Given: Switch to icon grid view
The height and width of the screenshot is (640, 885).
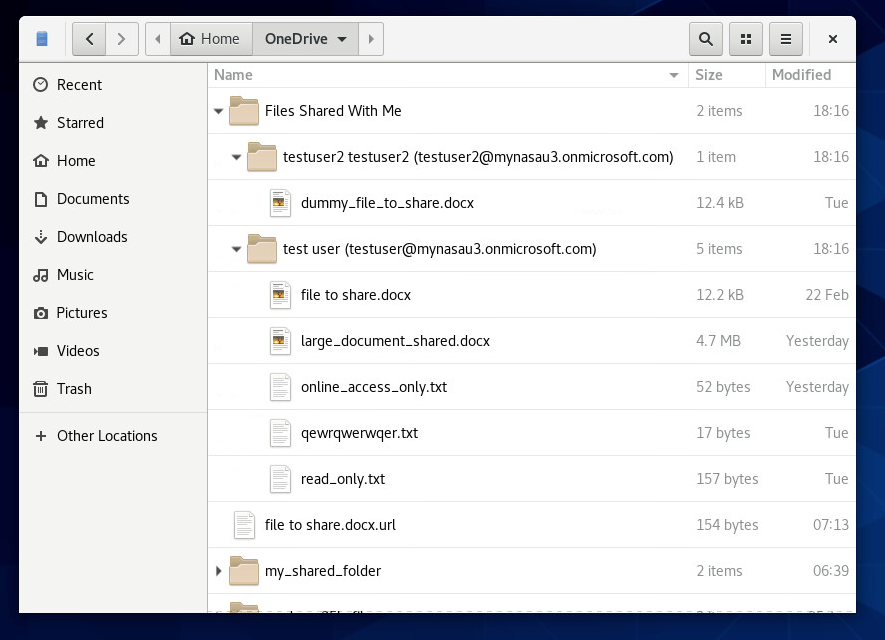Looking at the screenshot, I should [746, 39].
